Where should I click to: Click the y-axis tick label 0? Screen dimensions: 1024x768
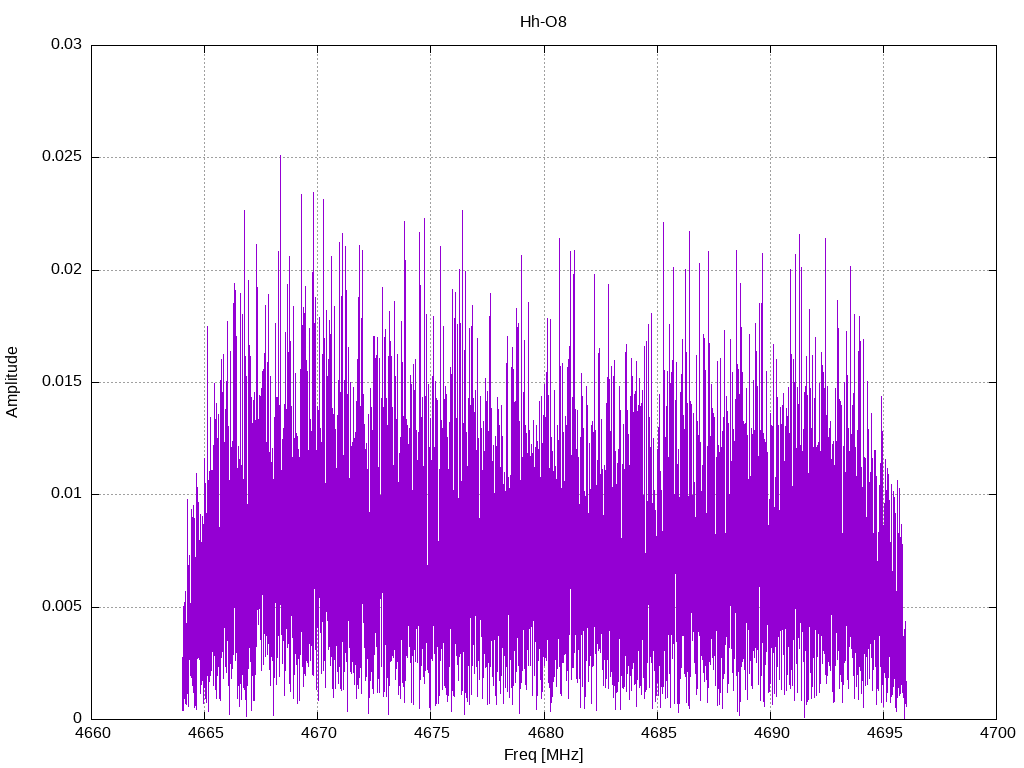click(78, 719)
